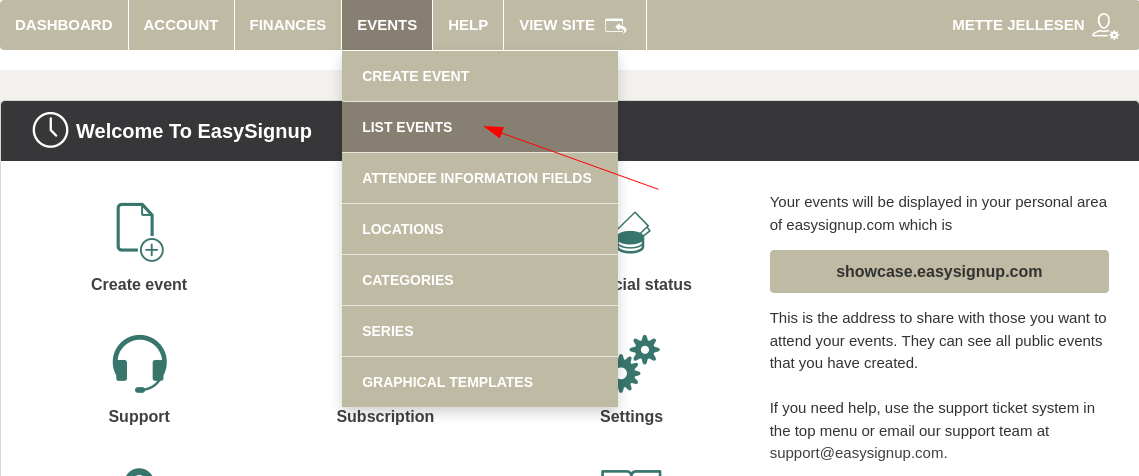1139x476 pixels.
Task: Click the showcase.easysignup.com address button
Action: tap(939, 271)
